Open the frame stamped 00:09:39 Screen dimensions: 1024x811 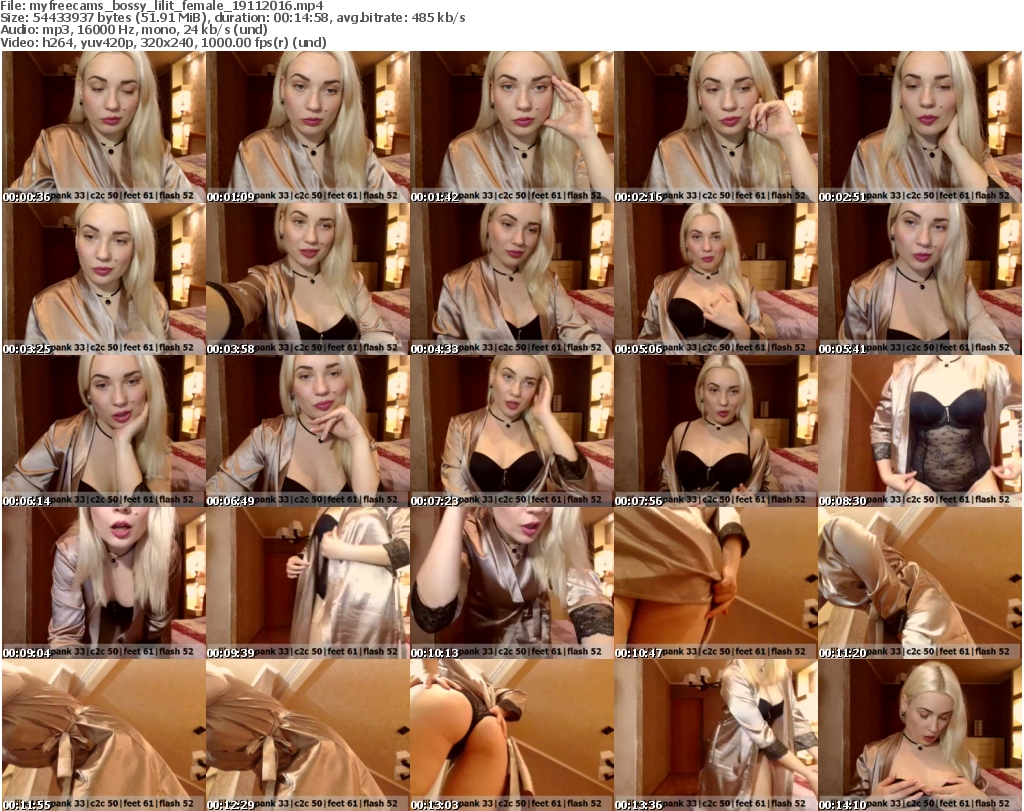click(x=308, y=584)
